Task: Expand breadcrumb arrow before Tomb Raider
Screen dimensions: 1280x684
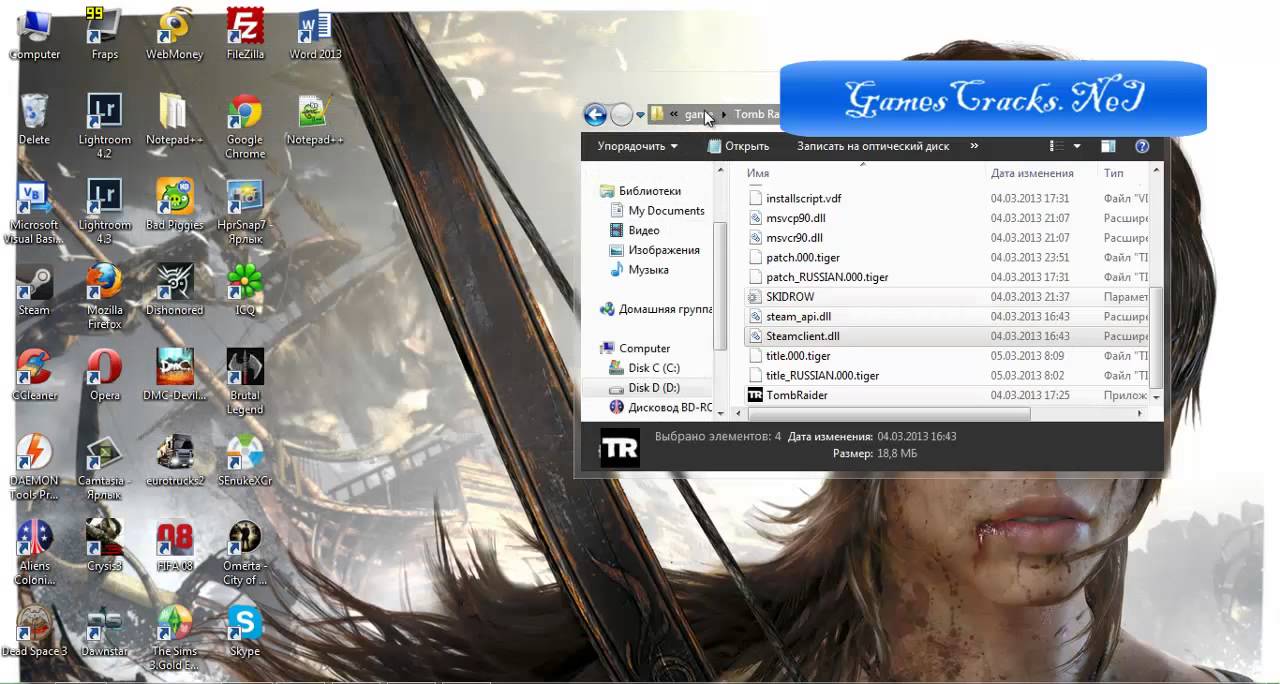Action: pos(724,115)
